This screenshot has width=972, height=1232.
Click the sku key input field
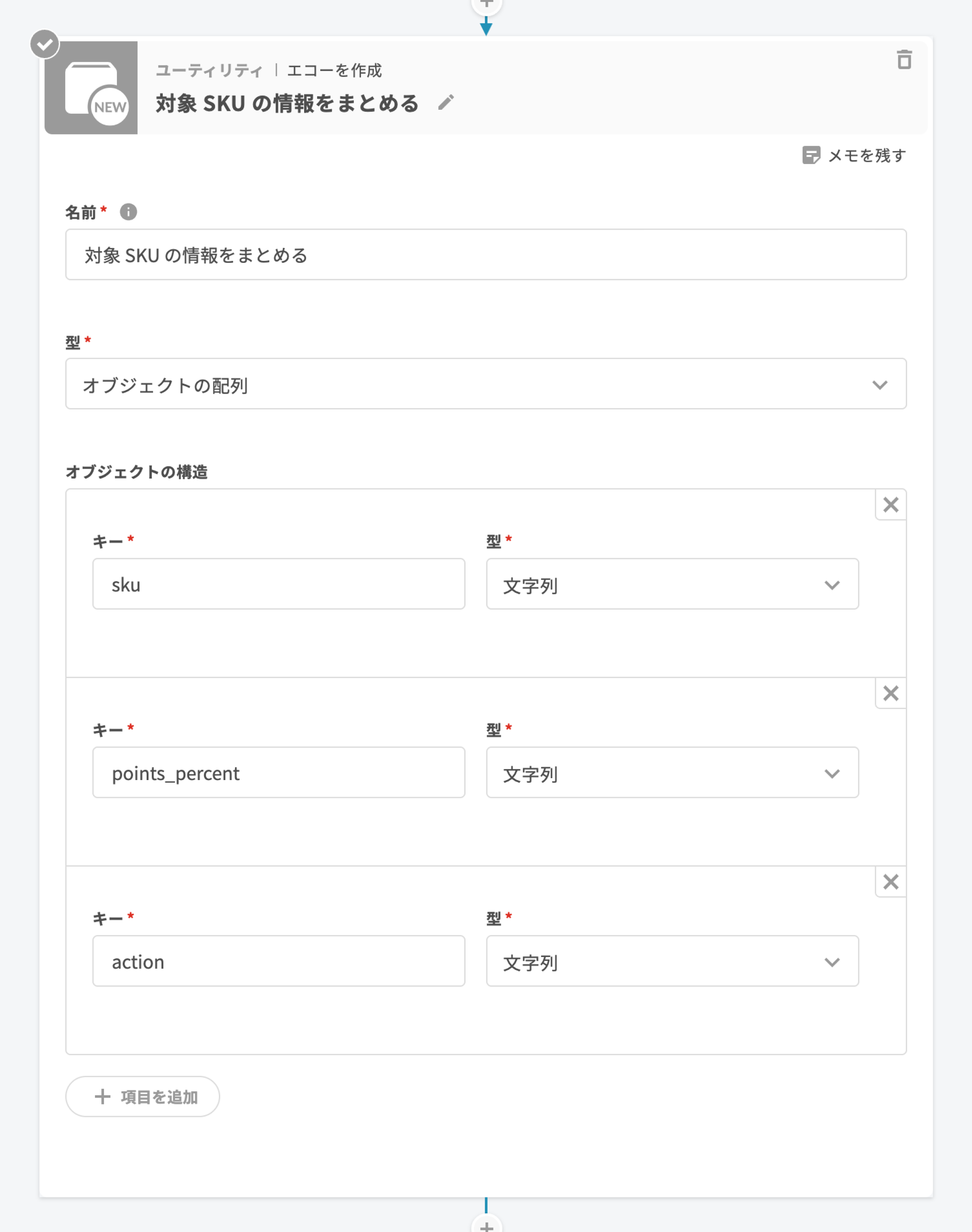tap(278, 585)
